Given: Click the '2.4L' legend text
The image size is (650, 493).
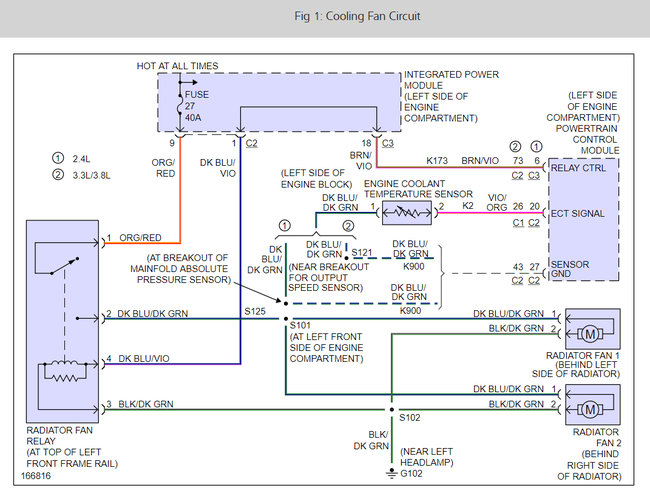Looking at the screenshot, I should point(81,159).
